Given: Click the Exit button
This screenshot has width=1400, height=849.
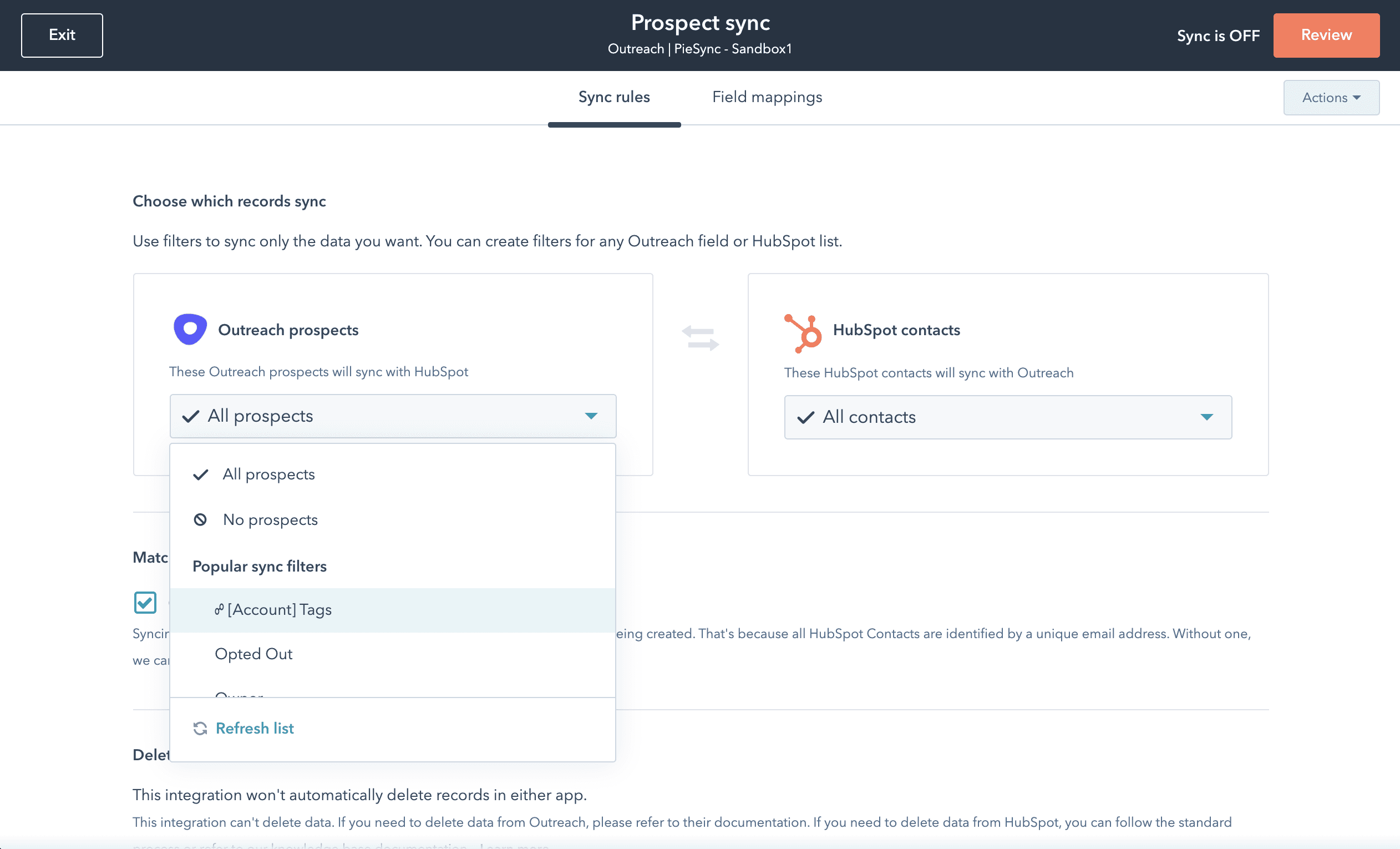Looking at the screenshot, I should click(62, 35).
